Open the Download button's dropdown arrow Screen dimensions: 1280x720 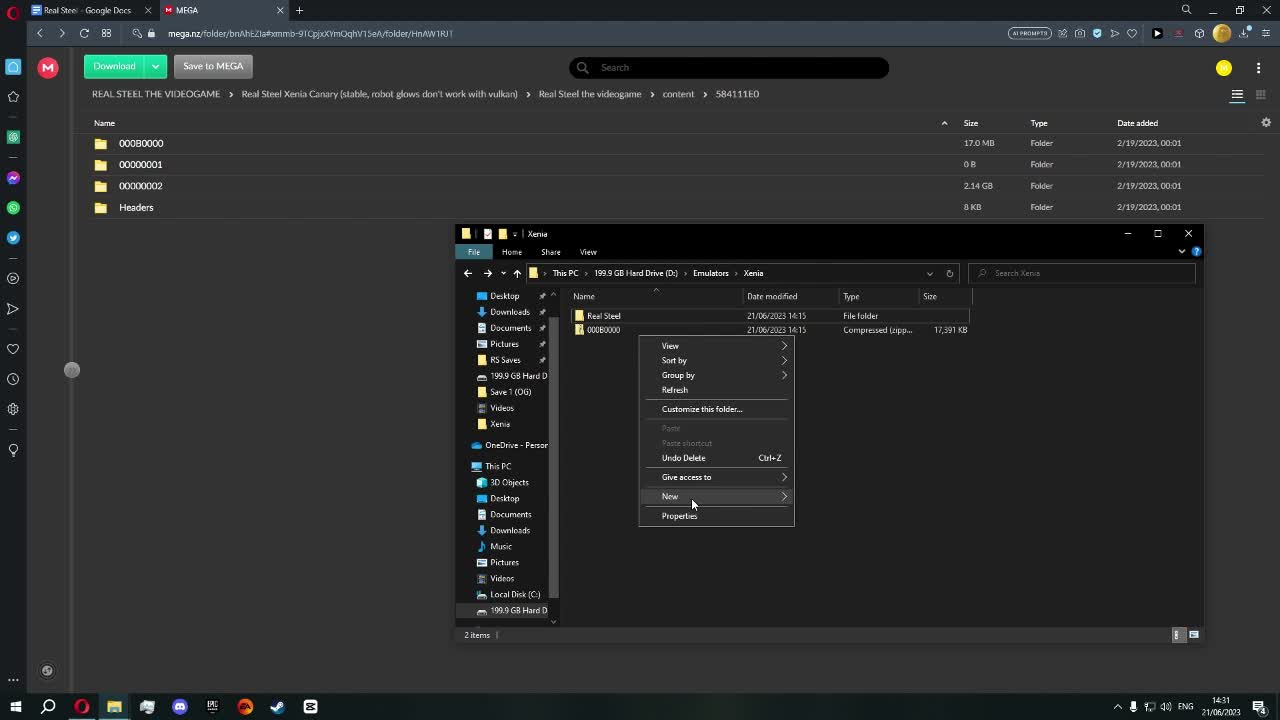(153, 66)
